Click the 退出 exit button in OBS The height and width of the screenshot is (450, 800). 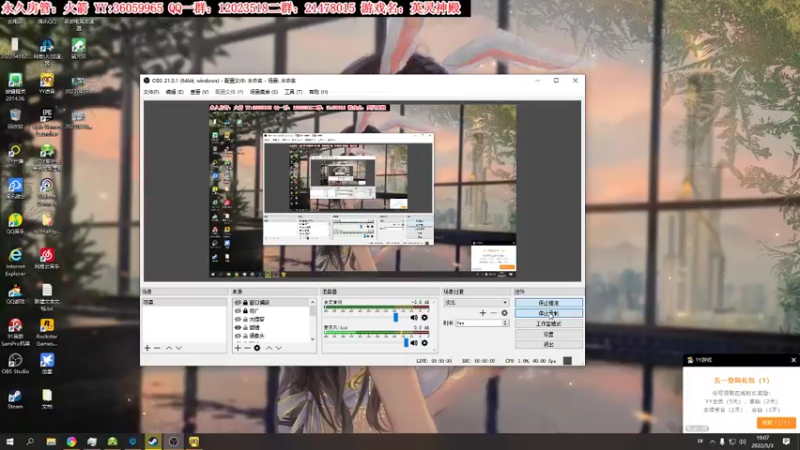548,344
